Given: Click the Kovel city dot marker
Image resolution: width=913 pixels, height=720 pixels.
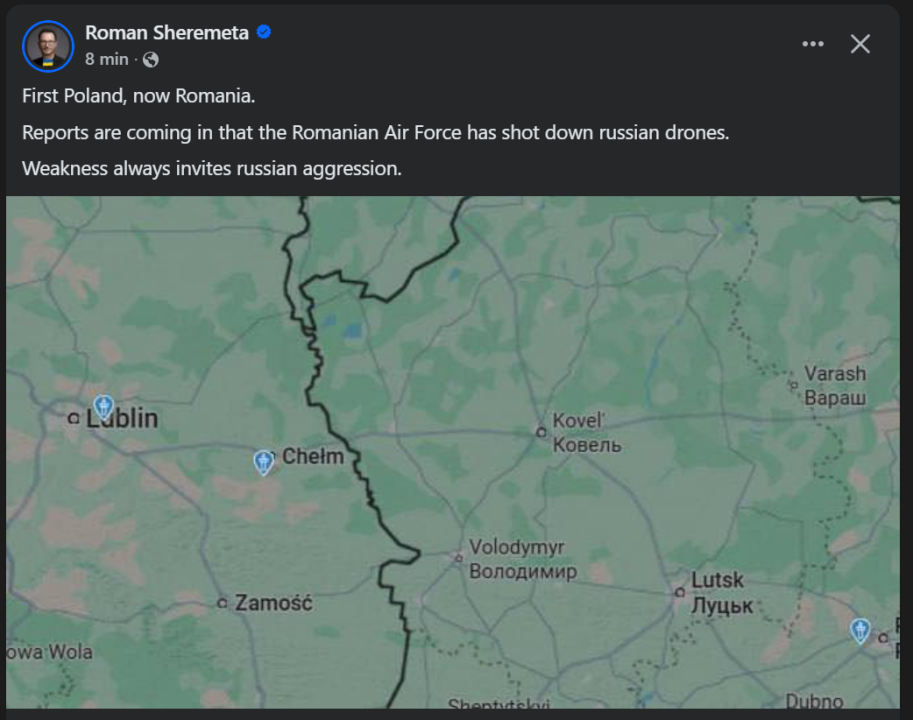Looking at the screenshot, I should tap(541, 432).
